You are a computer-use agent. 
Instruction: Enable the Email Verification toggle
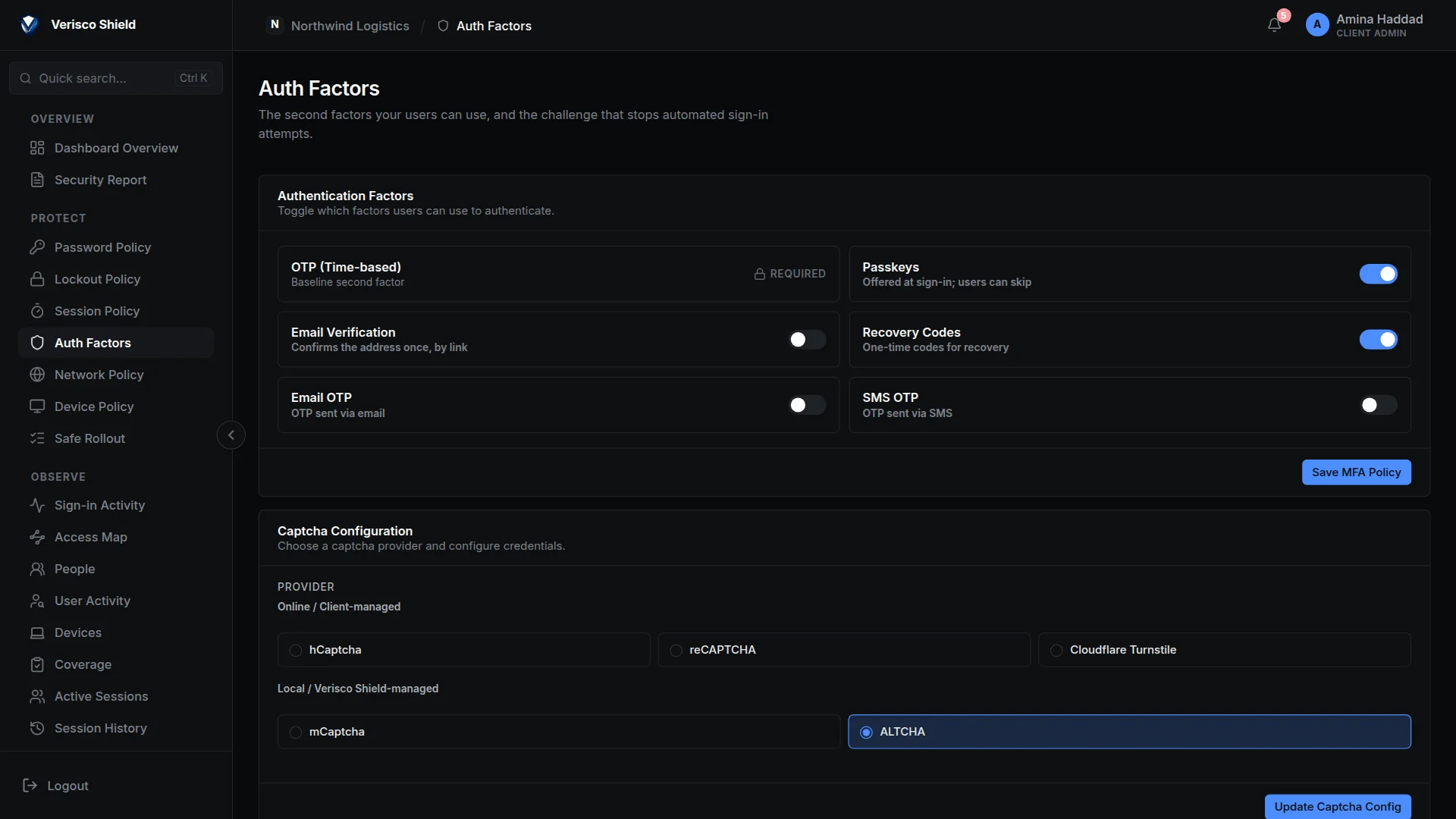click(x=807, y=340)
